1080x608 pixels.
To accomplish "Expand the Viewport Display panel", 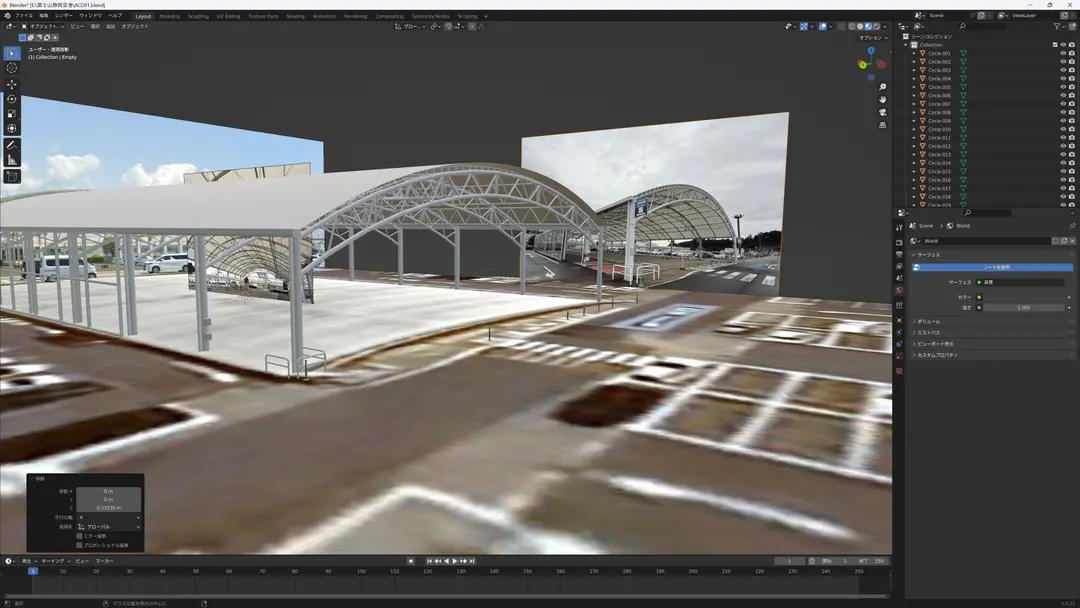I will click(992, 344).
